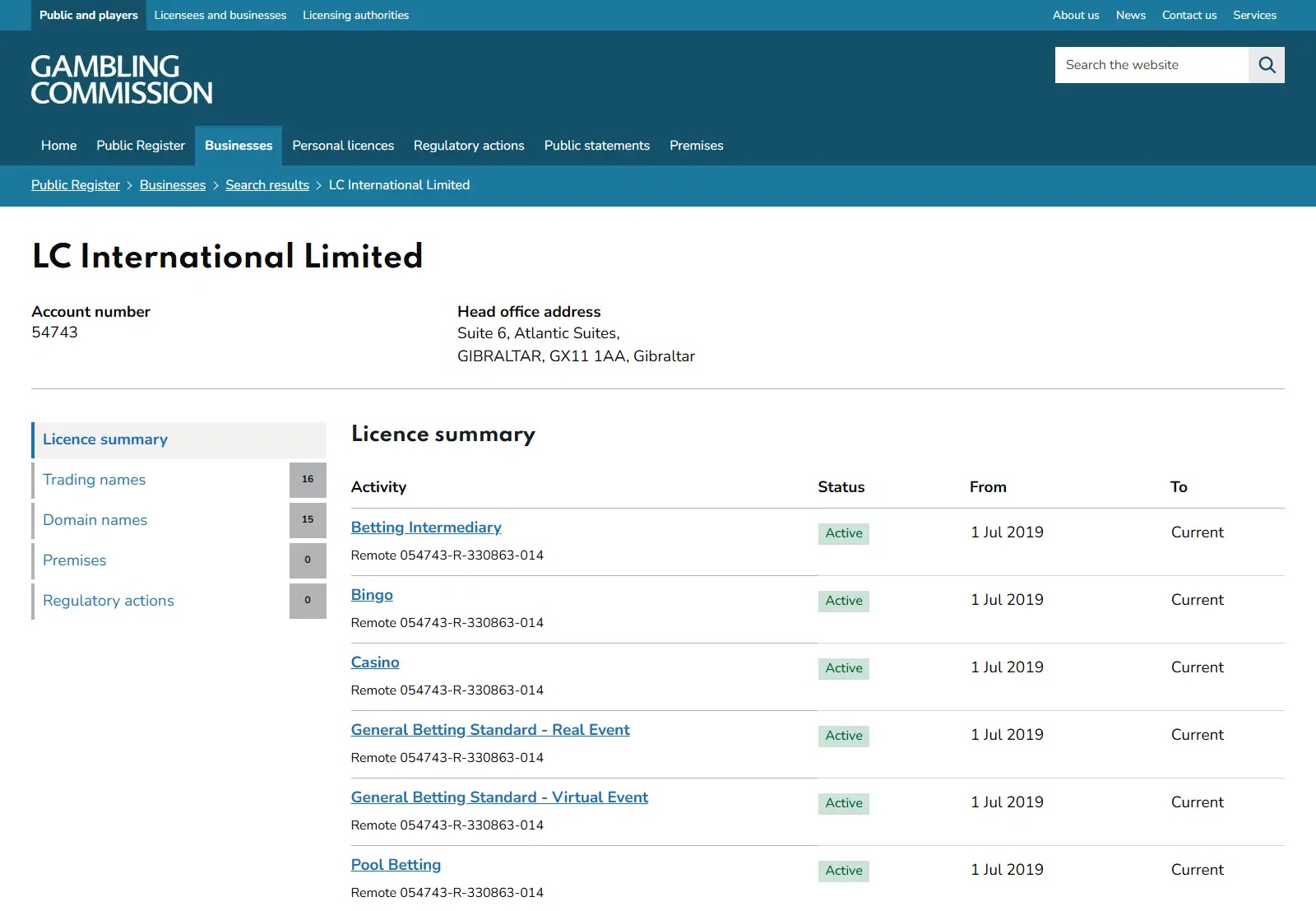Screen dimensions: 1316x911
Task: Follow Businesses breadcrumb link
Action: point(173,185)
